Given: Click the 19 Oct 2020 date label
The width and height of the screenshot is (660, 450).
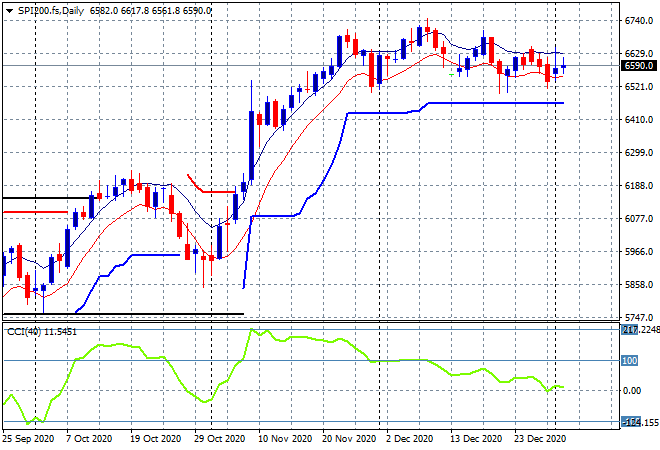Looking at the screenshot, I should tap(155, 439).
